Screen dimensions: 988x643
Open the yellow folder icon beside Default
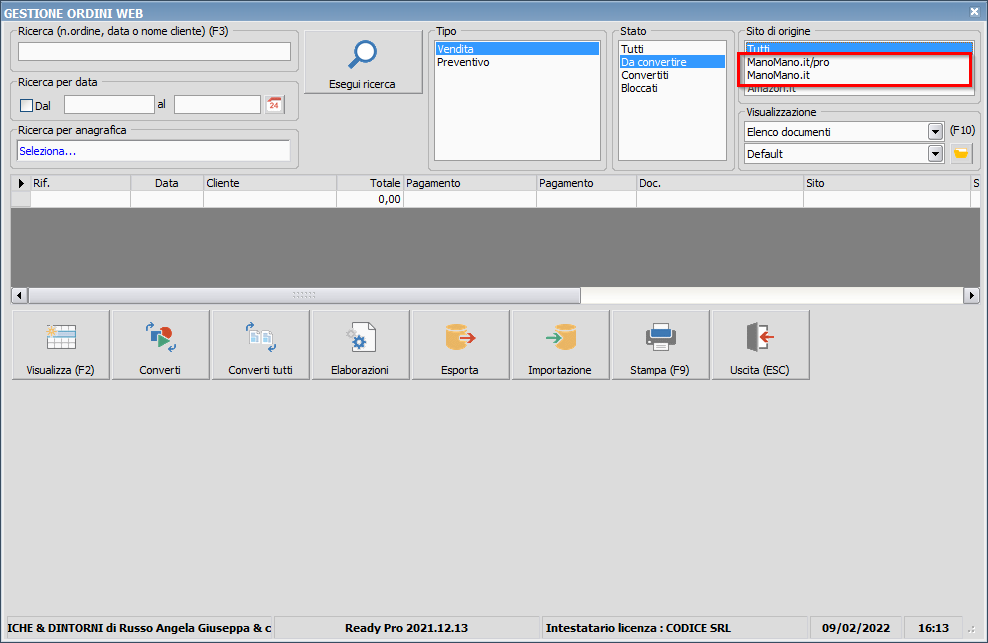coord(961,153)
